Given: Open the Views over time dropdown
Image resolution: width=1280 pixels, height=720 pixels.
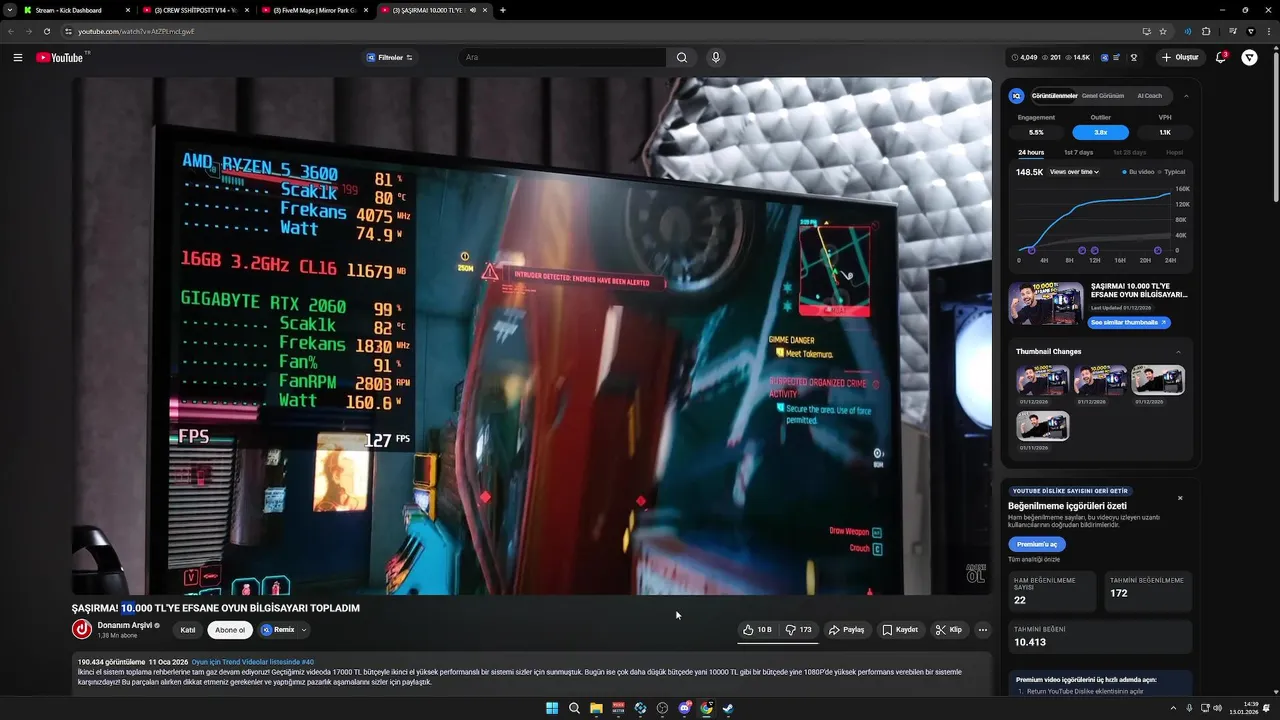Looking at the screenshot, I should point(1074,172).
